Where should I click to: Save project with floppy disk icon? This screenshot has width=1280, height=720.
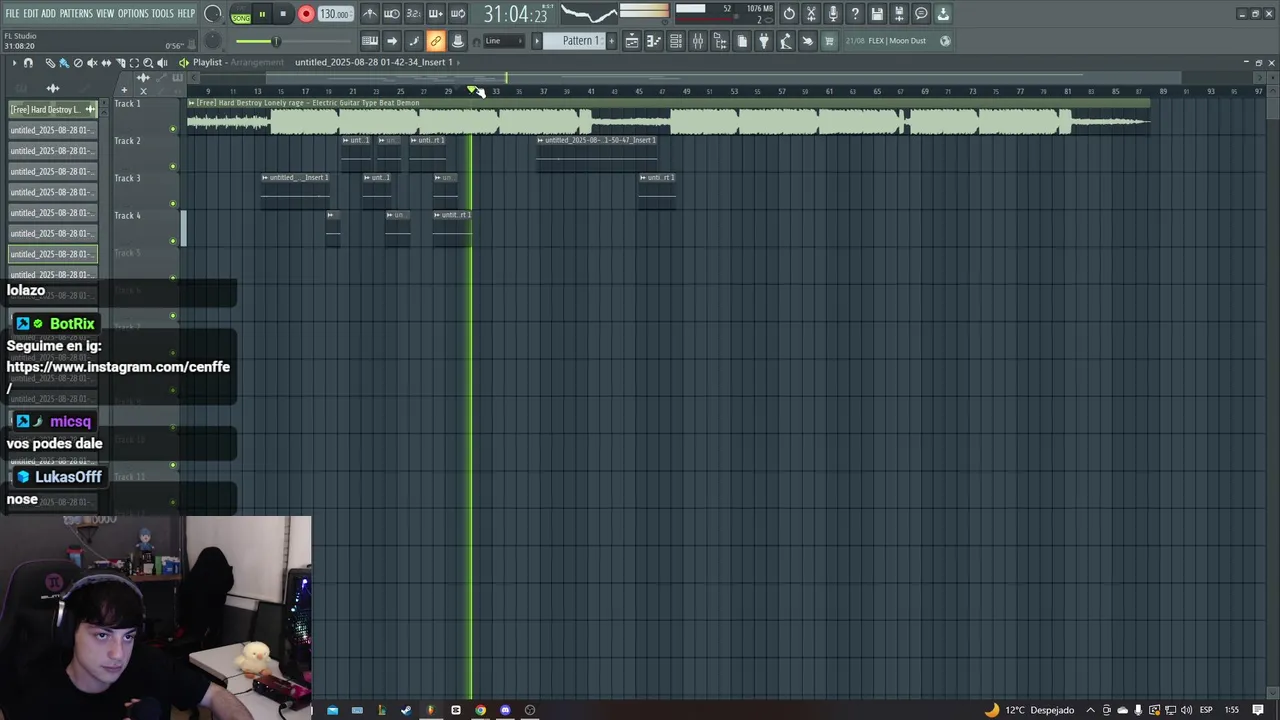pos(877,14)
